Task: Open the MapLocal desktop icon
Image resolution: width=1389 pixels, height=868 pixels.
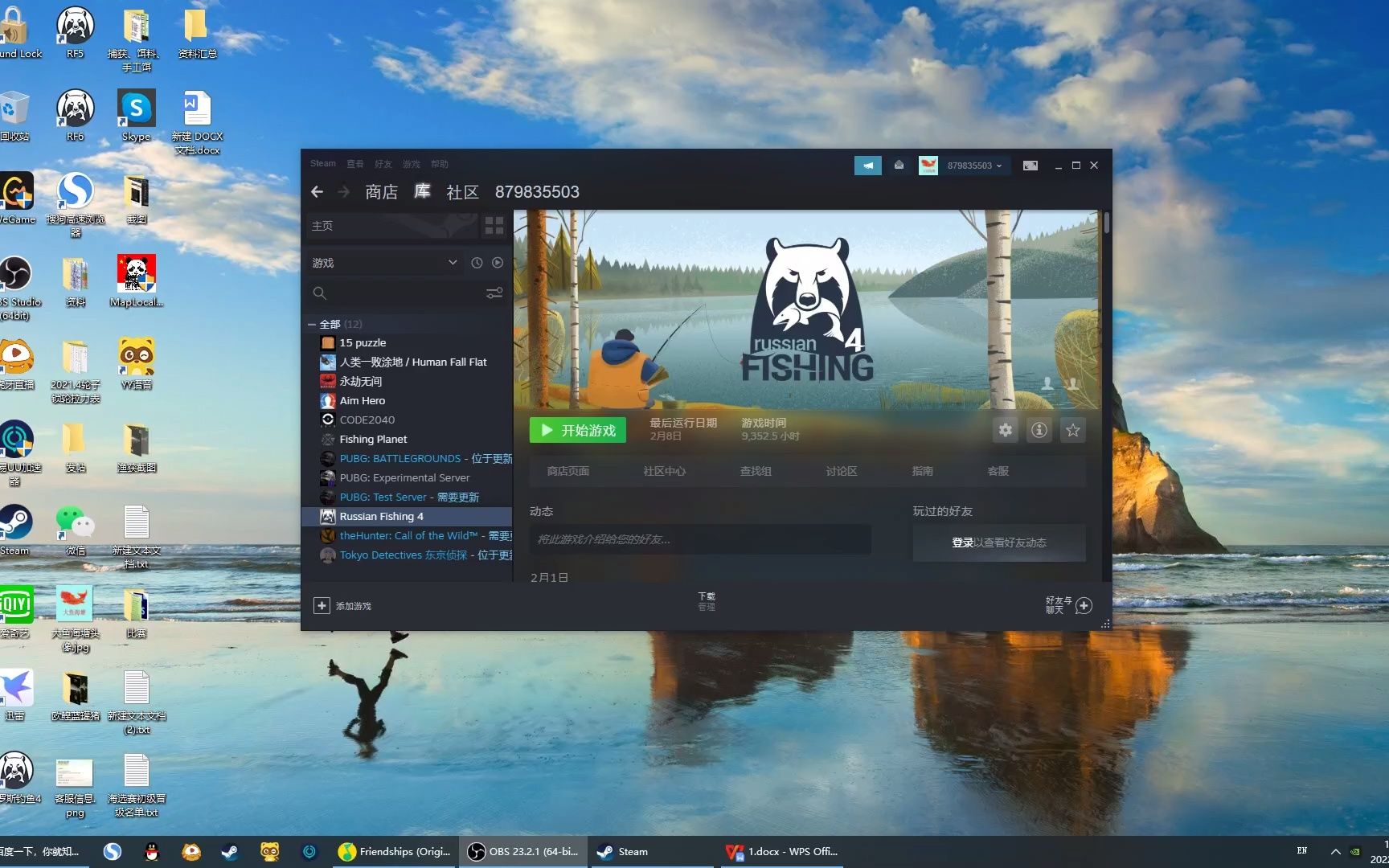Action: click(137, 281)
